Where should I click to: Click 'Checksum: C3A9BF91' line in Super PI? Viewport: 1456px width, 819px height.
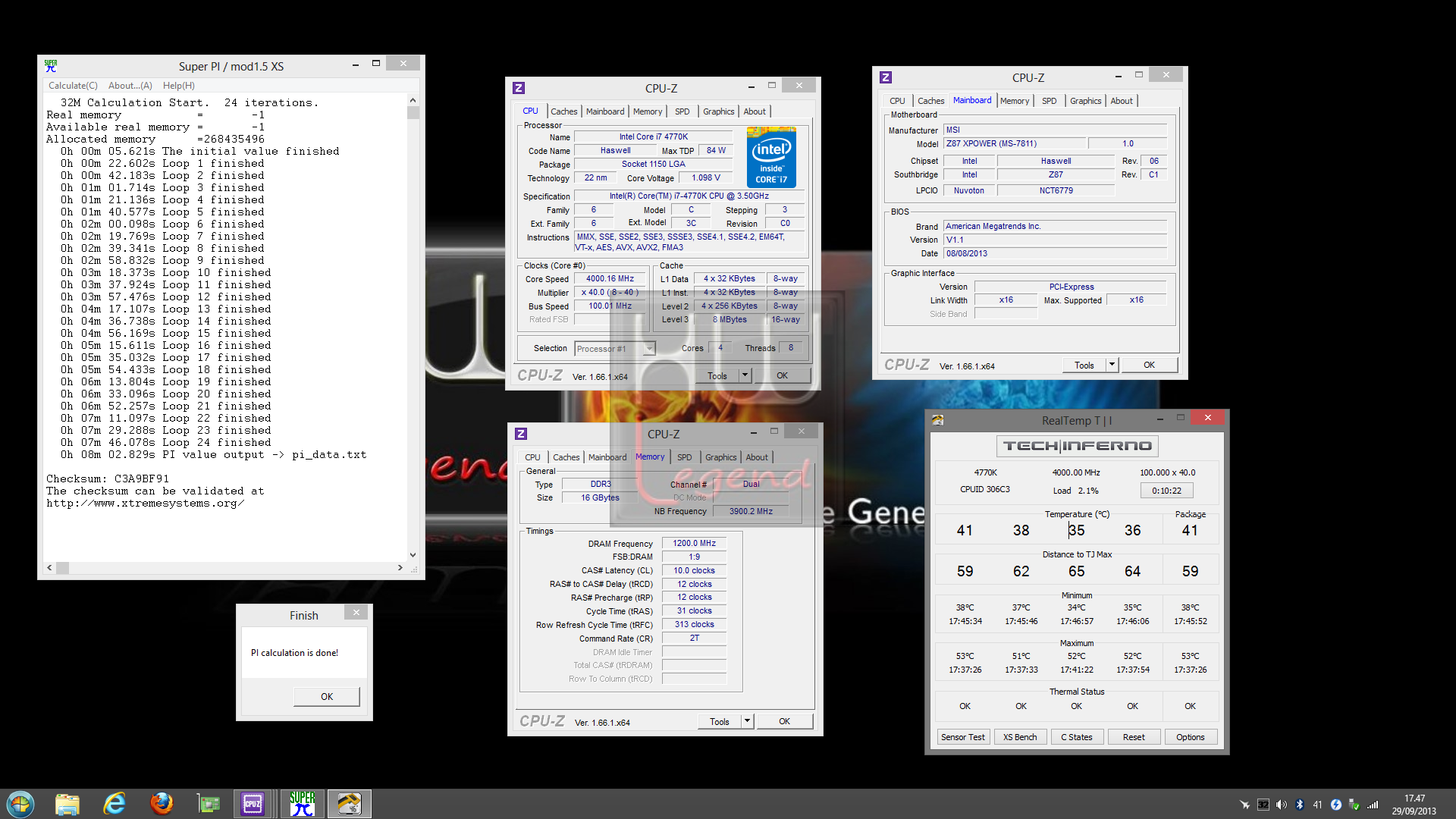pos(108,479)
